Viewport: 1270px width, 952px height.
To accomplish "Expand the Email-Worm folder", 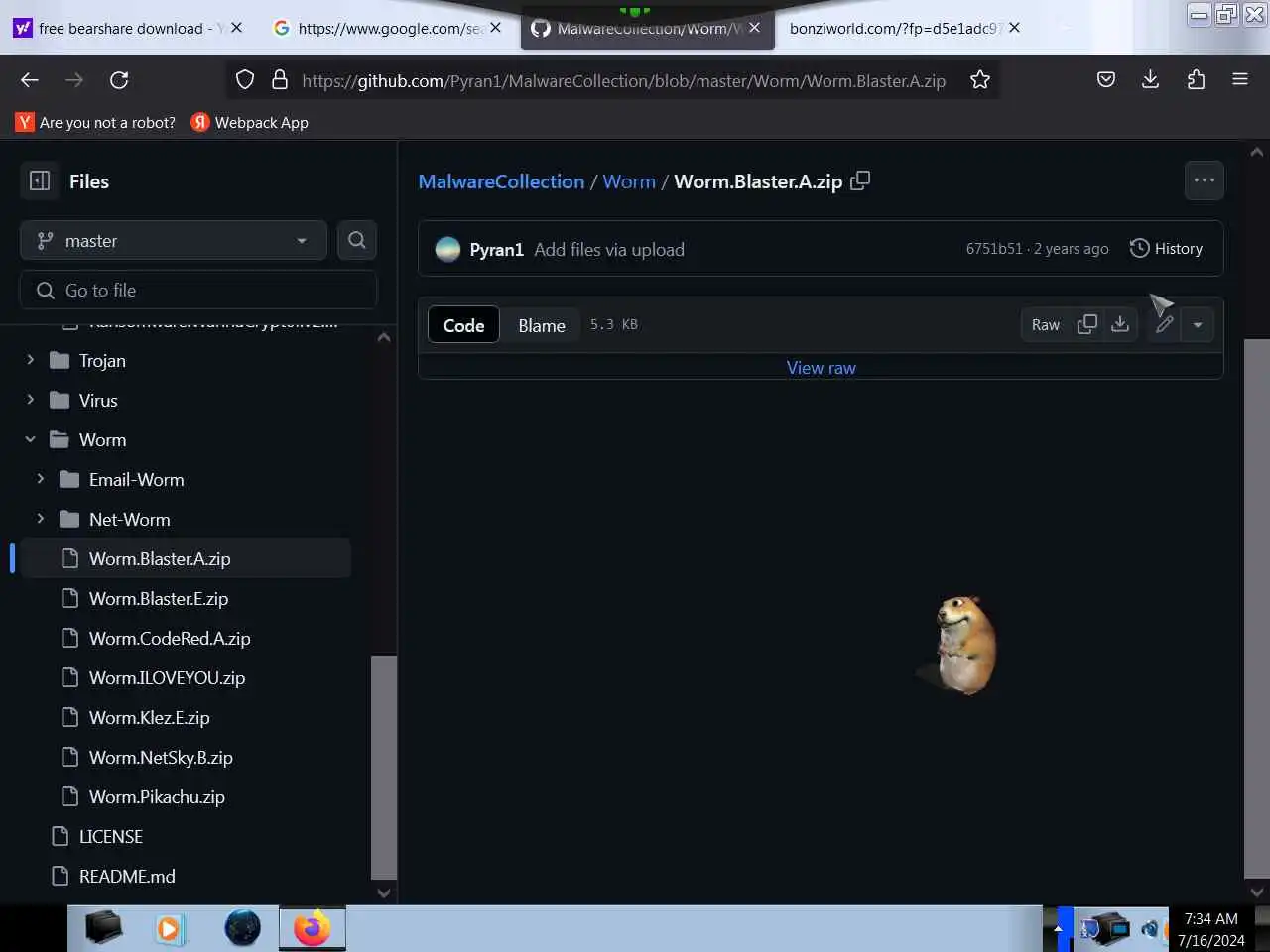I will [x=40, y=479].
